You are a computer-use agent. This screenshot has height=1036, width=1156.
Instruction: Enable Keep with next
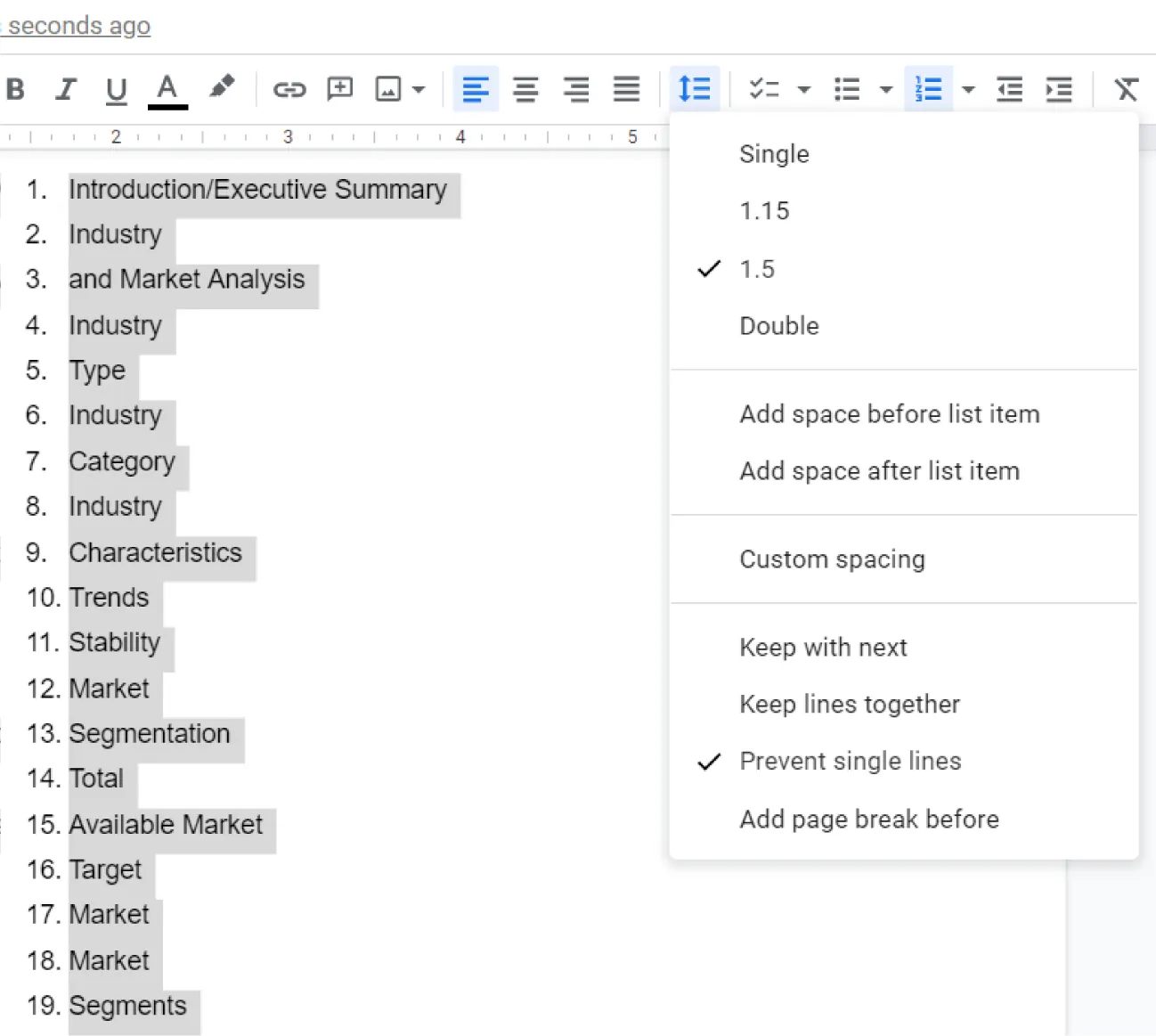pos(823,648)
